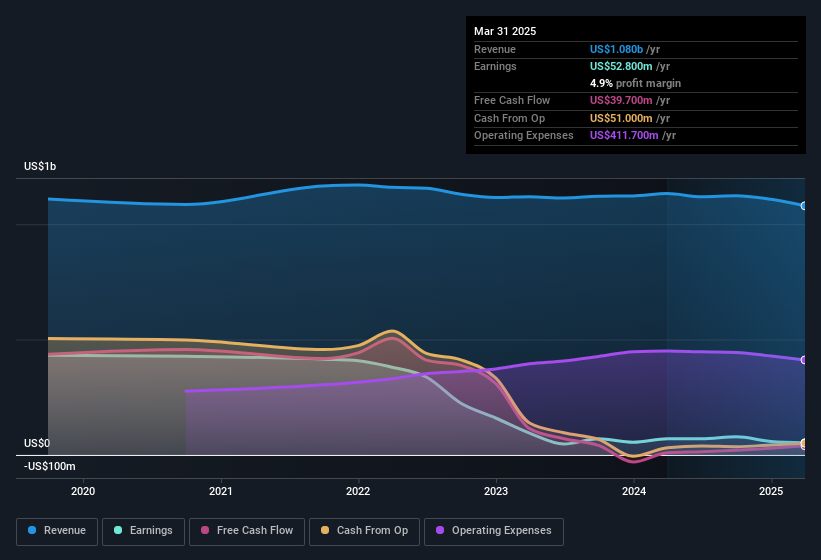Image resolution: width=821 pixels, height=560 pixels.
Task: Click the US$411.700m operating expenses value
Action: click(624, 136)
